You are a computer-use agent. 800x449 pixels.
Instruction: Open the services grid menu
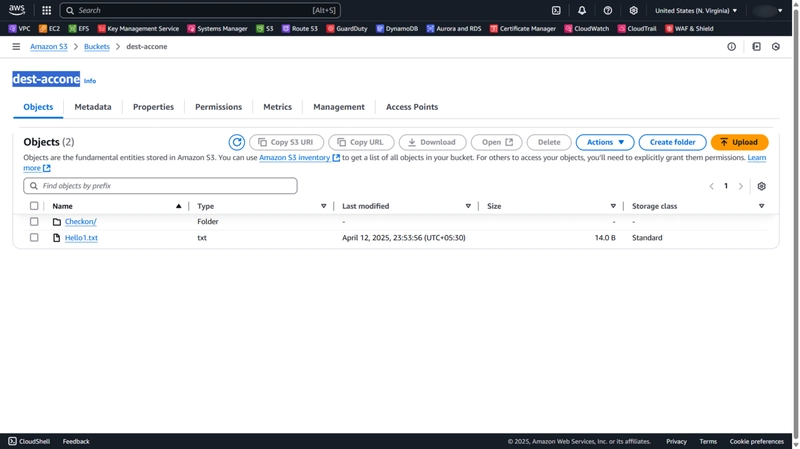coord(46,10)
